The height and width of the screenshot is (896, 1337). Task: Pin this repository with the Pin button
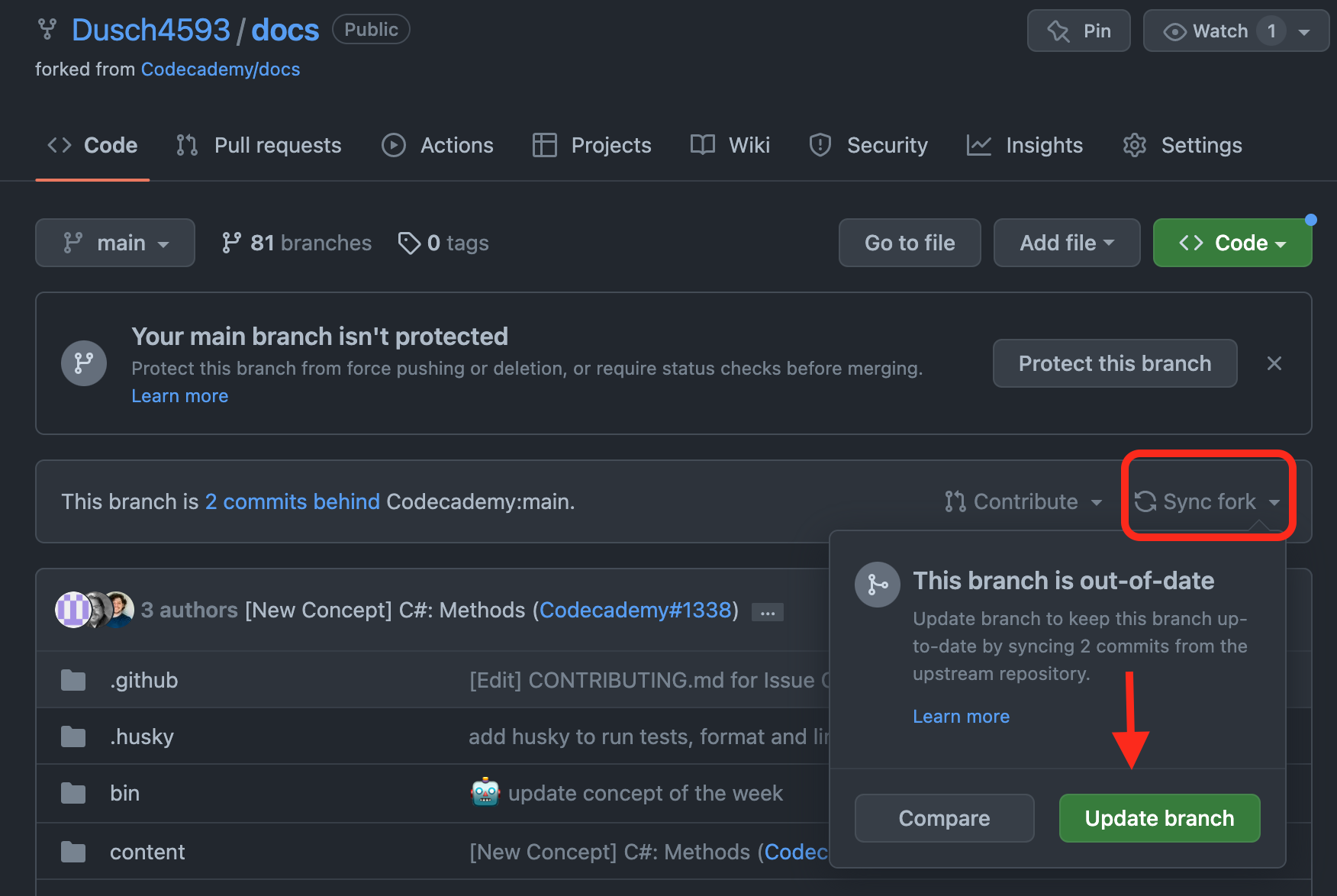1078,31
